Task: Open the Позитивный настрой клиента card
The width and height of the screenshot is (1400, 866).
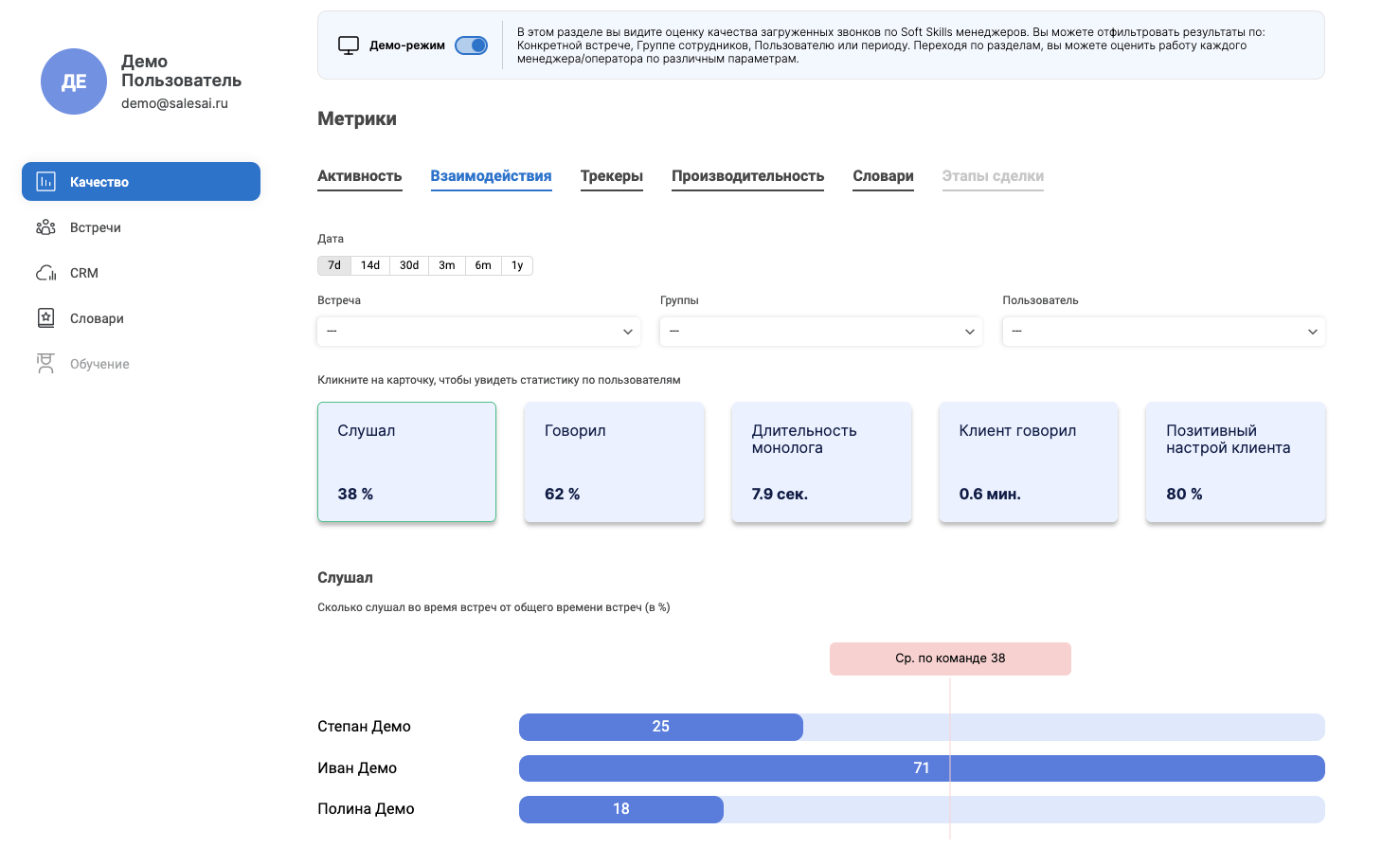Action: pyautogui.click(x=1235, y=462)
